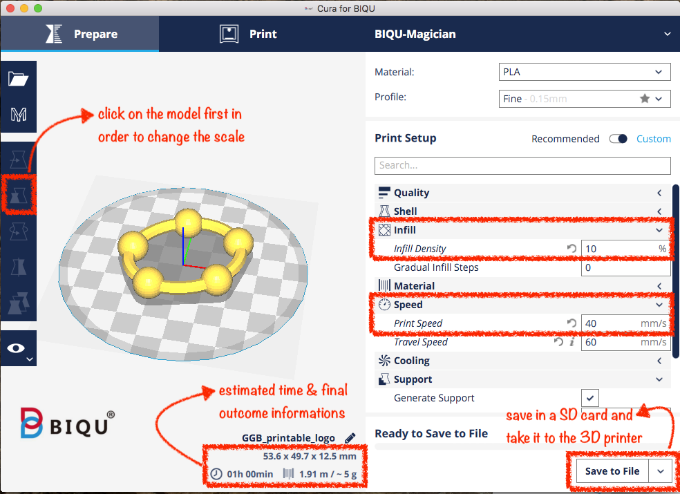This screenshot has width=680, height=494.
Task: Reset Travel Speed with the undo arrow
Action: pos(559,342)
